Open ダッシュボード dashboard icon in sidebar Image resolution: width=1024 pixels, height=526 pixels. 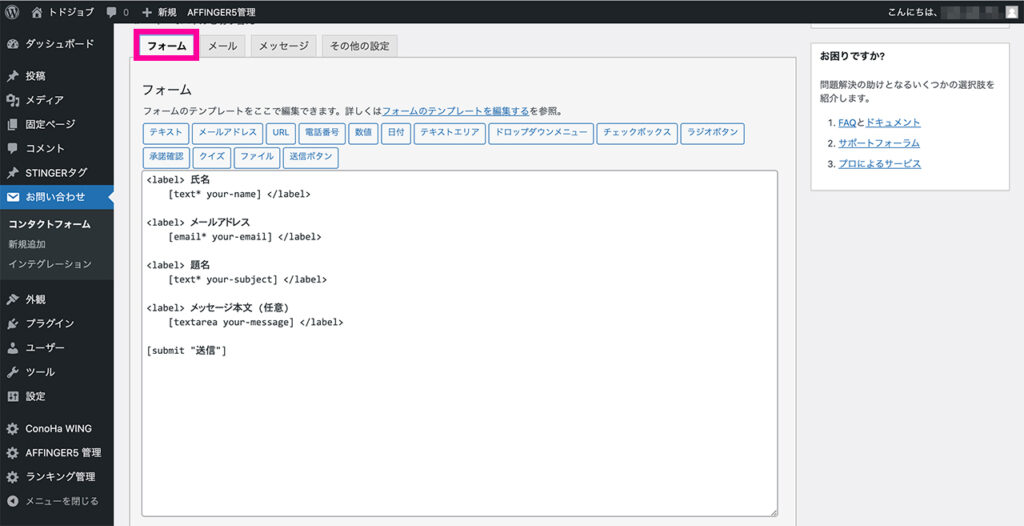tap(12, 44)
